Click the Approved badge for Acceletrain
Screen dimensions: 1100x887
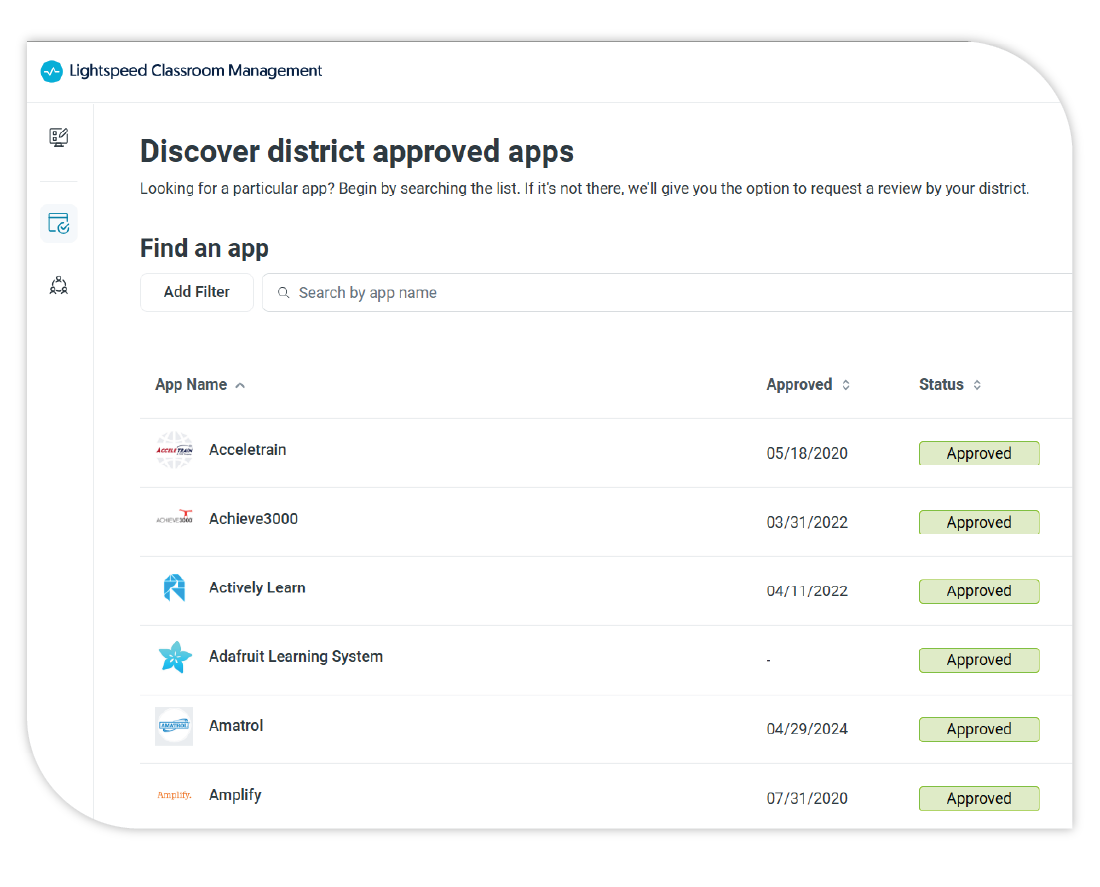[x=979, y=453]
